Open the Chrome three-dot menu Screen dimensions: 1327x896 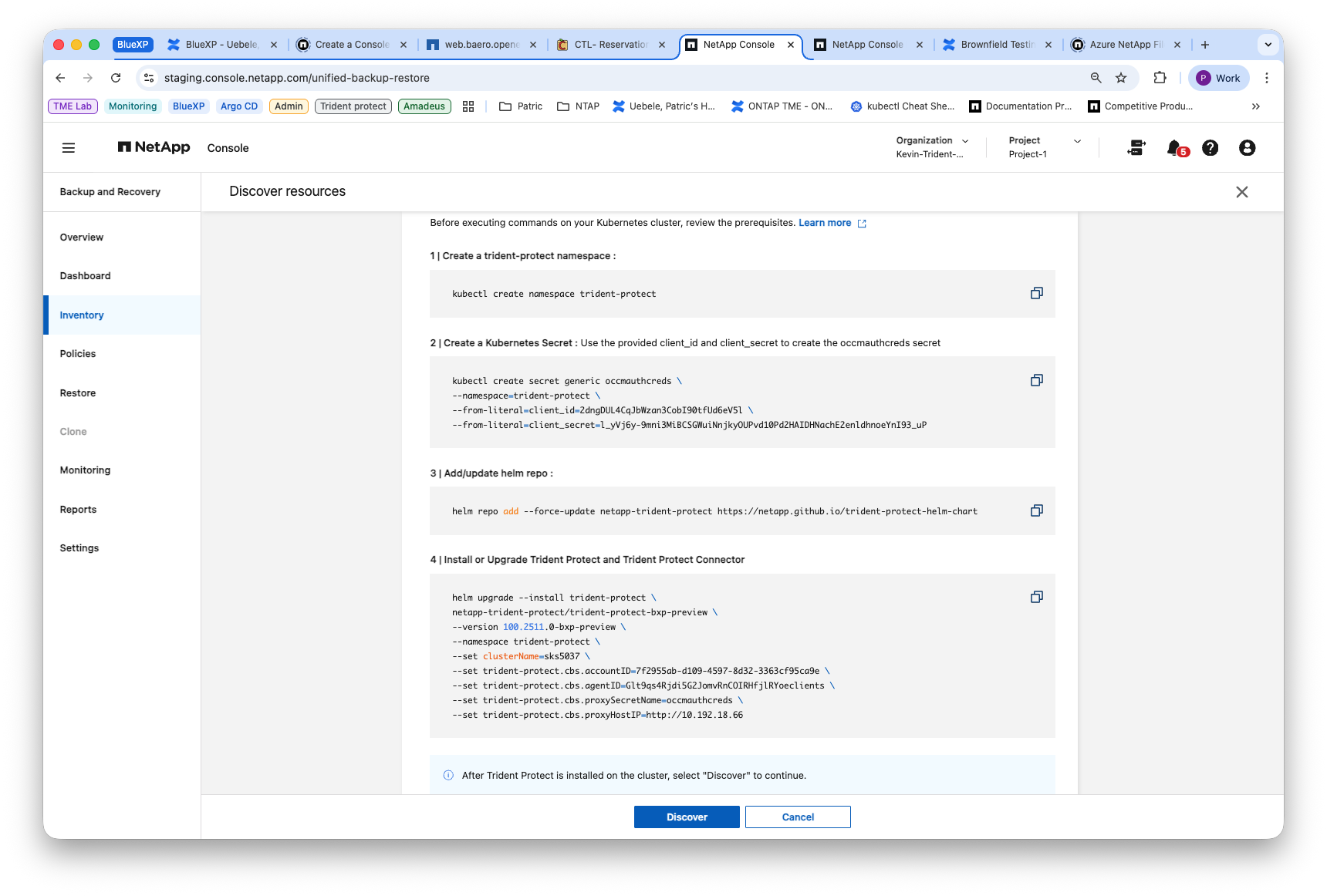pyautogui.click(x=1267, y=78)
